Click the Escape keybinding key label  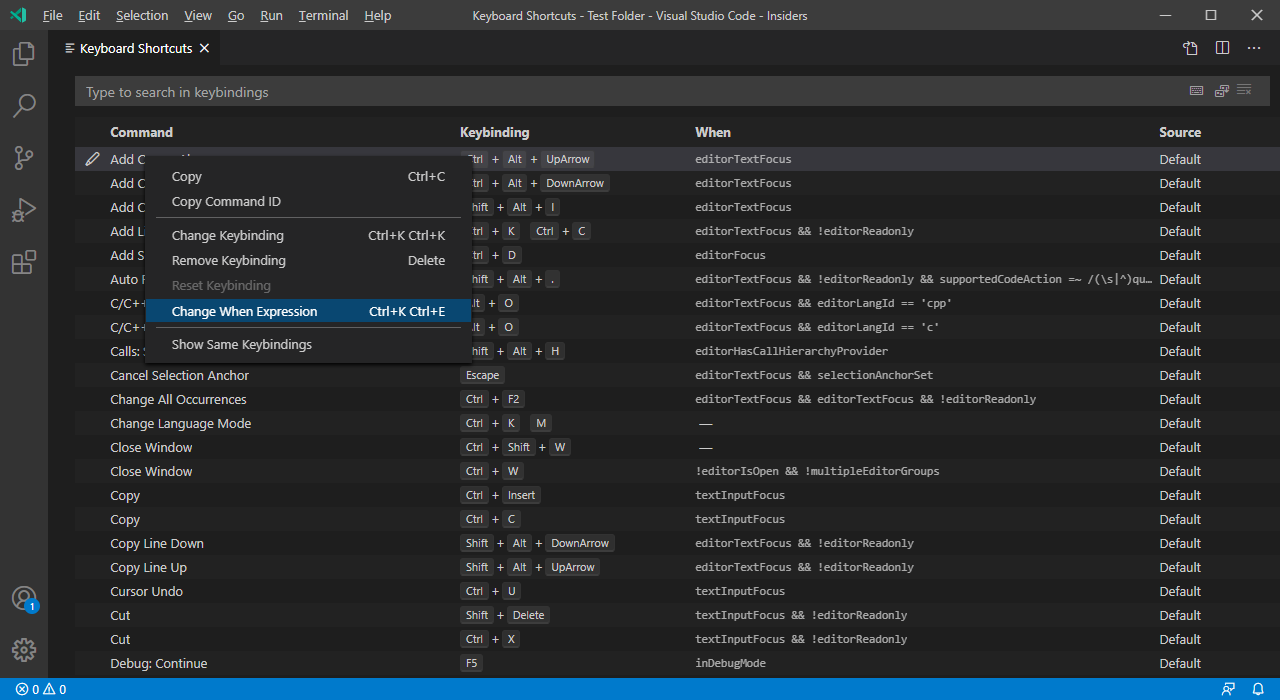pyautogui.click(x=482, y=375)
